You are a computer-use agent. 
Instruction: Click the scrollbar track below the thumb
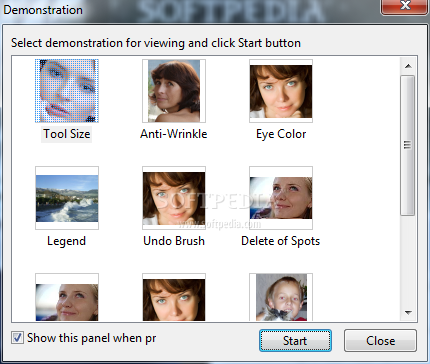coord(408,260)
